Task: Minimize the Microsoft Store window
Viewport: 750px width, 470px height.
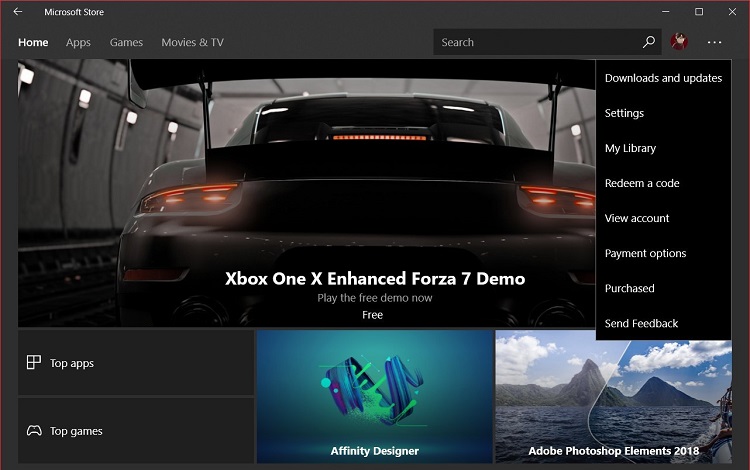Action: (x=665, y=11)
